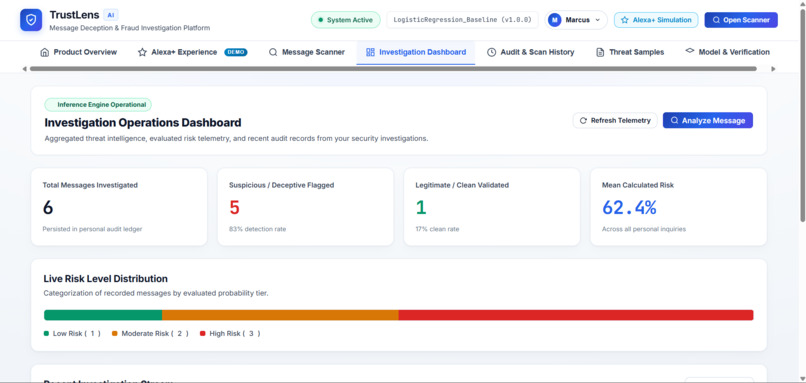The image size is (806, 383).
Task: Click the Total Messages Investigated value 6
Action: click(48, 207)
